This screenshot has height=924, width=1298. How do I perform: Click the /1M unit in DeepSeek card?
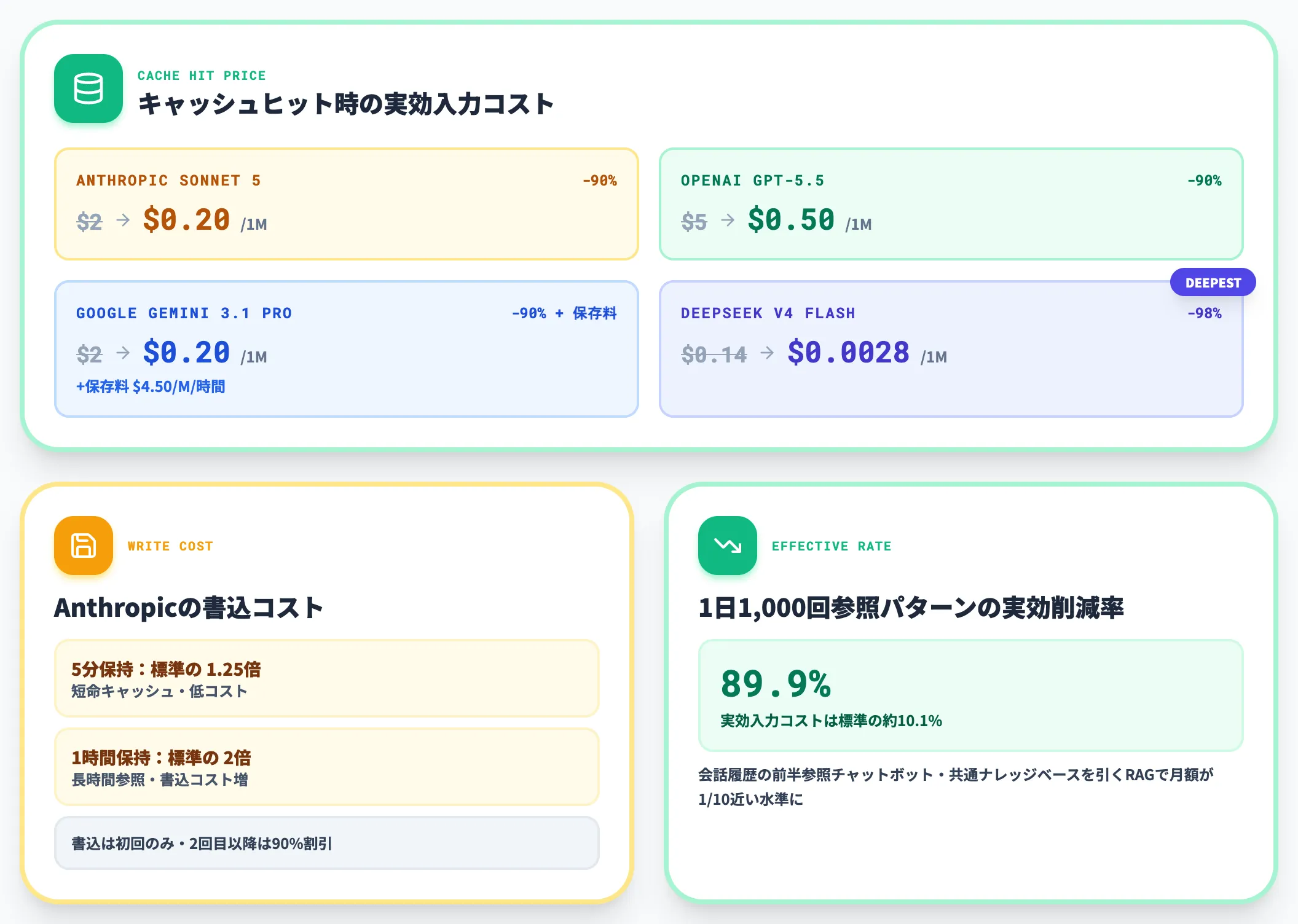(x=934, y=357)
